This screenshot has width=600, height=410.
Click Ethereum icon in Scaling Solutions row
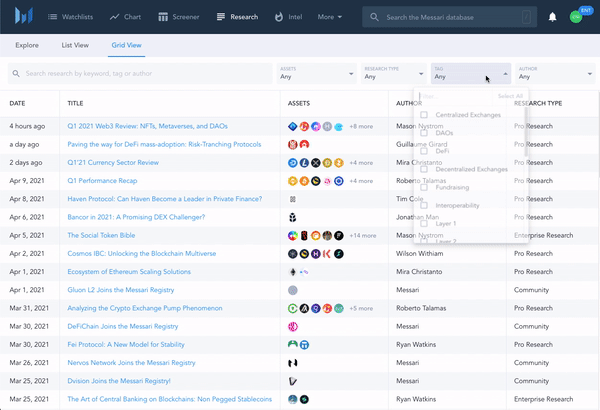[293, 272]
